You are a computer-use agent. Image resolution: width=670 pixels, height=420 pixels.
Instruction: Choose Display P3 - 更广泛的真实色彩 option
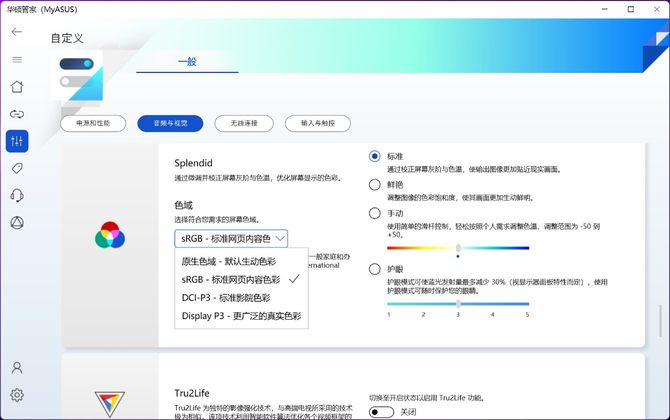pyautogui.click(x=241, y=316)
